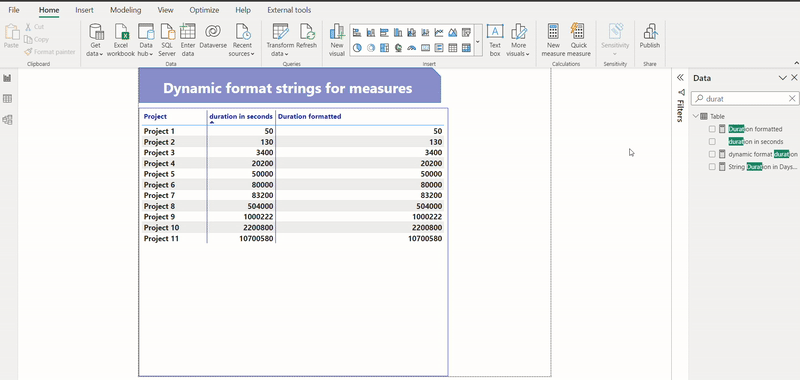Sort by the Project column header

[x=155, y=116]
